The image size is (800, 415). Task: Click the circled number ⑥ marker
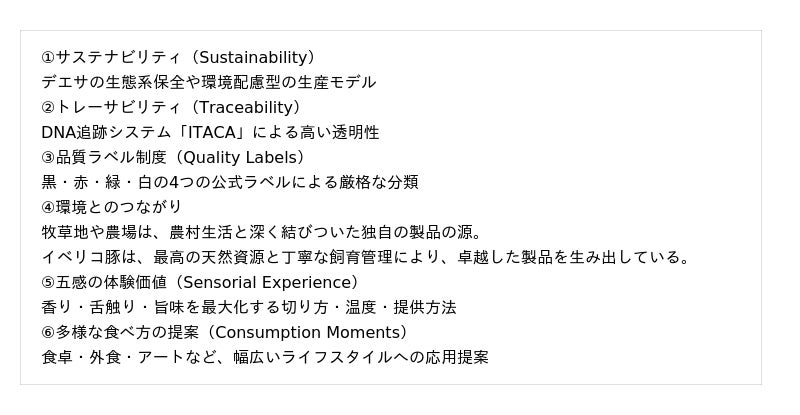point(48,332)
